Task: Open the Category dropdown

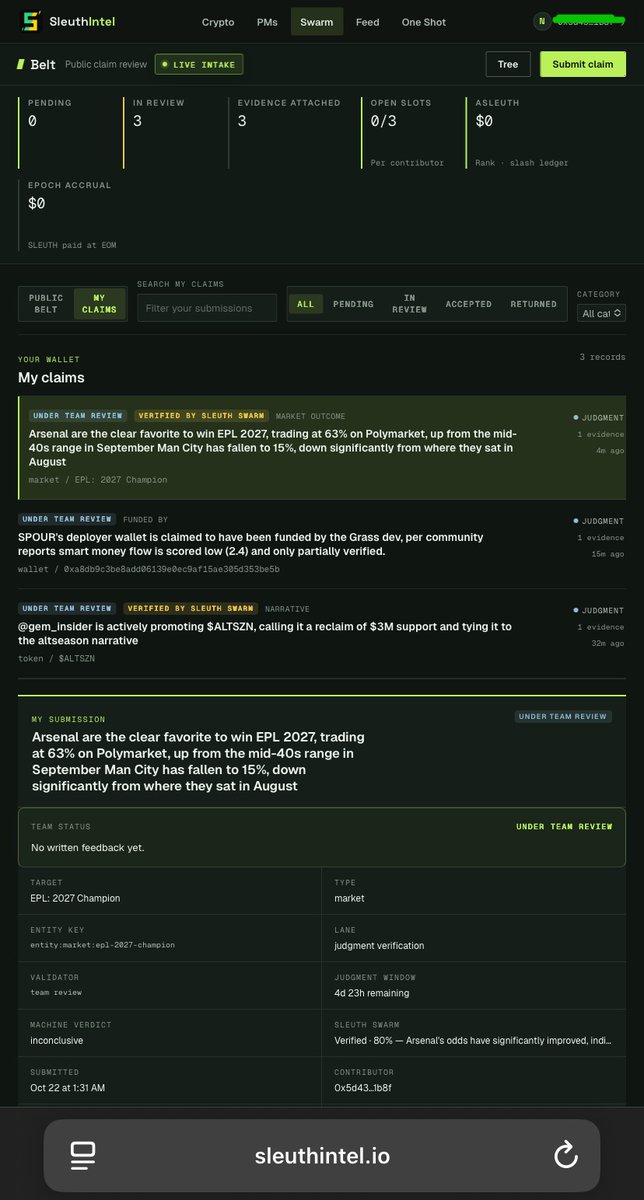Action: coord(602,313)
